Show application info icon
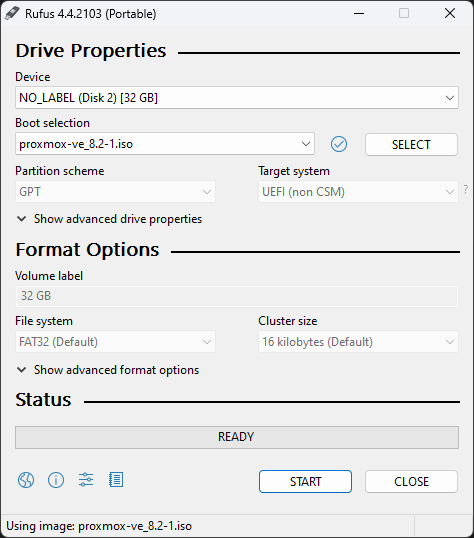474x538 pixels. [x=56, y=480]
